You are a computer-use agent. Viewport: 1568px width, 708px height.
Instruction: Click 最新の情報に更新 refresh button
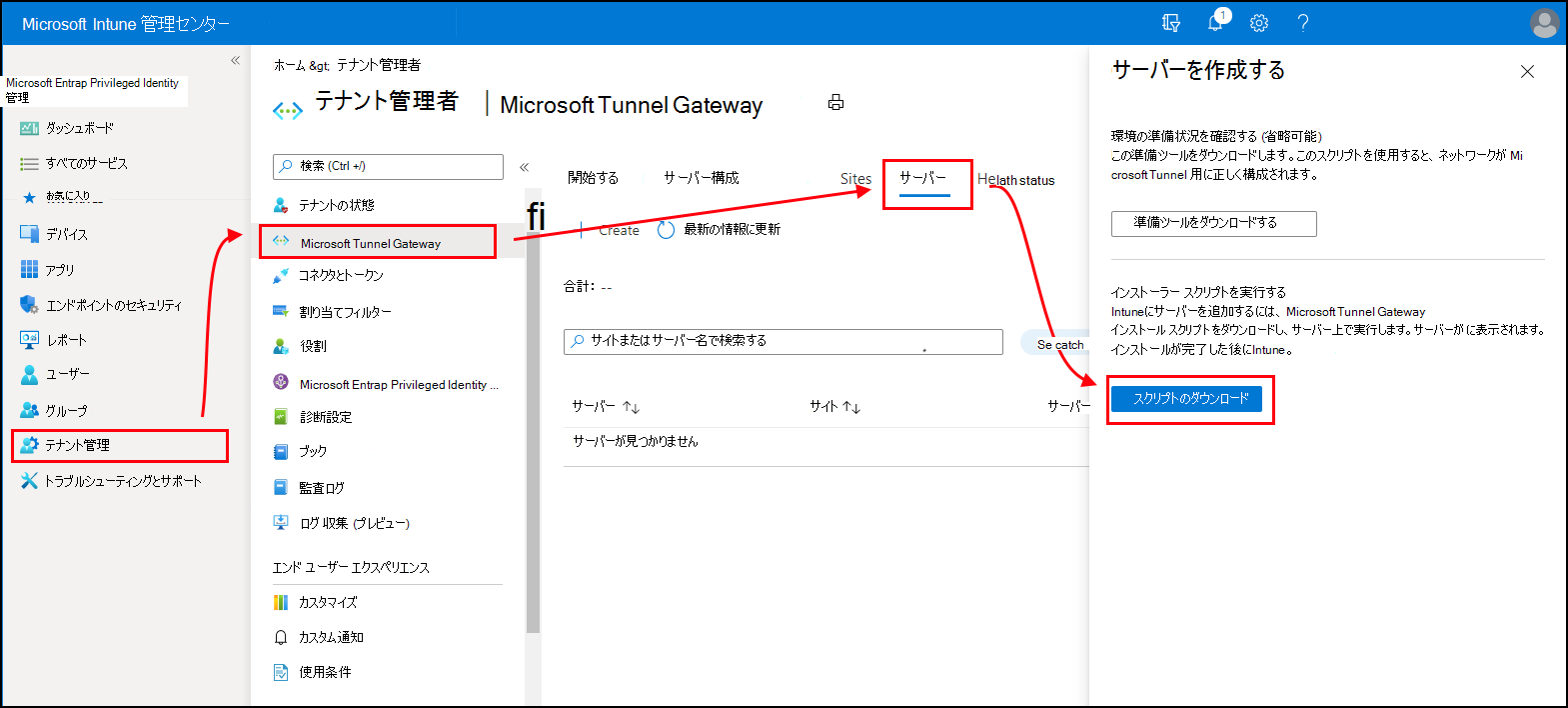[x=720, y=230]
